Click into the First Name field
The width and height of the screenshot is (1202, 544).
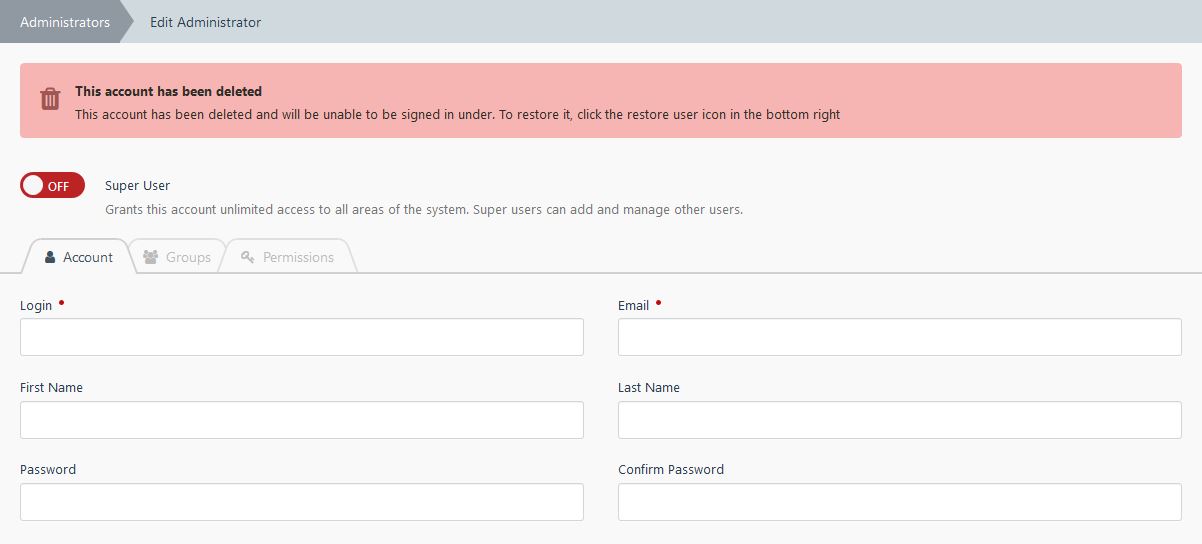click(302, 420)
